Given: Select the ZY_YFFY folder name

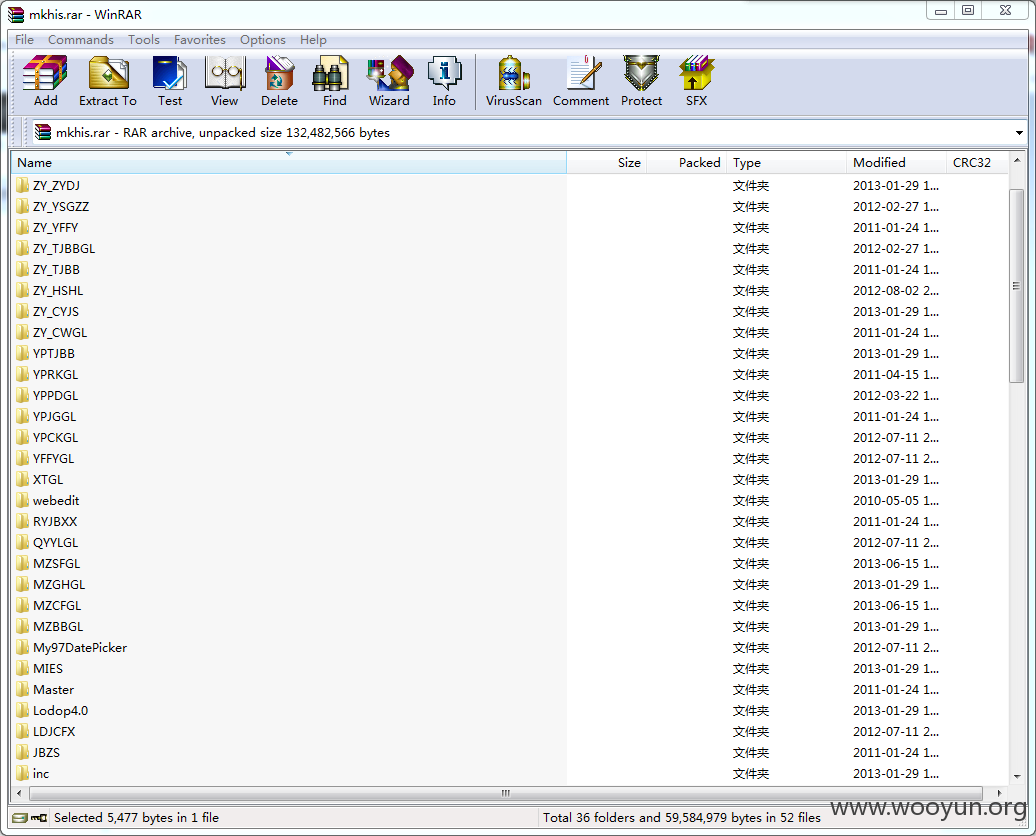Looking at the screenshot, I should pyautogui.click(x=56, y=228).
